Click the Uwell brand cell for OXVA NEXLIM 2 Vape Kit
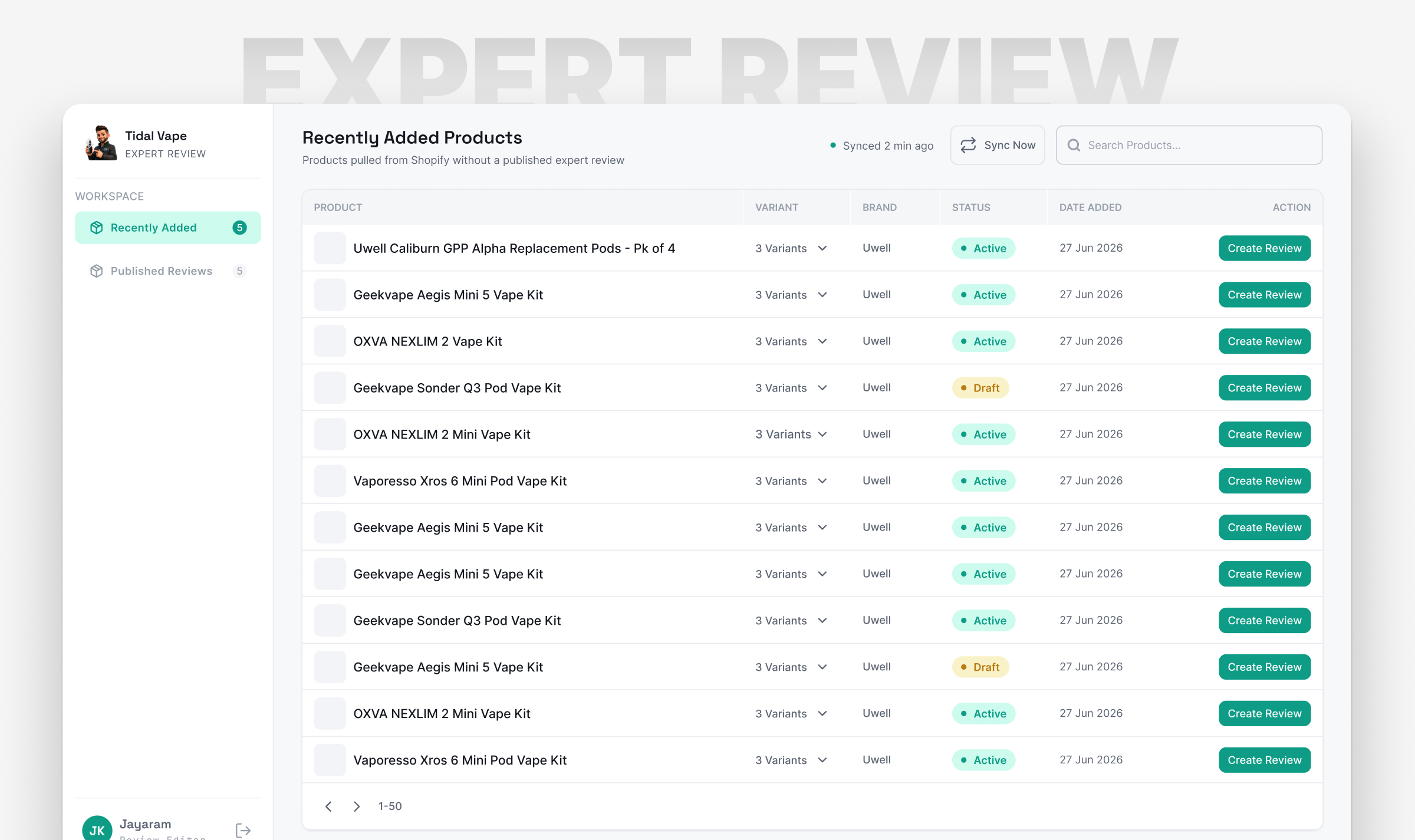The height and width of the screenshot is (840, 1415). pos(877,341)
